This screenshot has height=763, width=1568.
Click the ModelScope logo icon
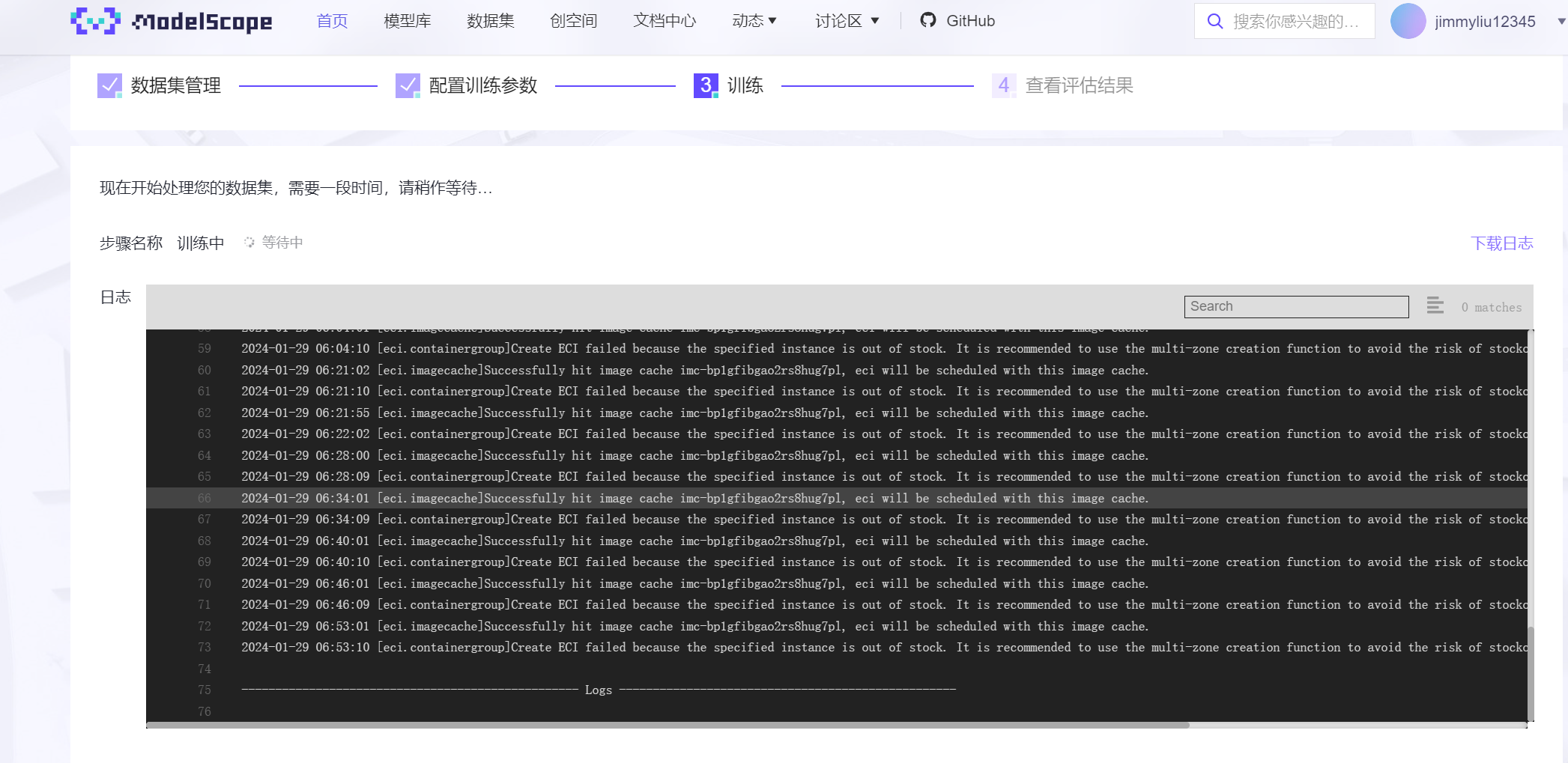click(96, 21)
